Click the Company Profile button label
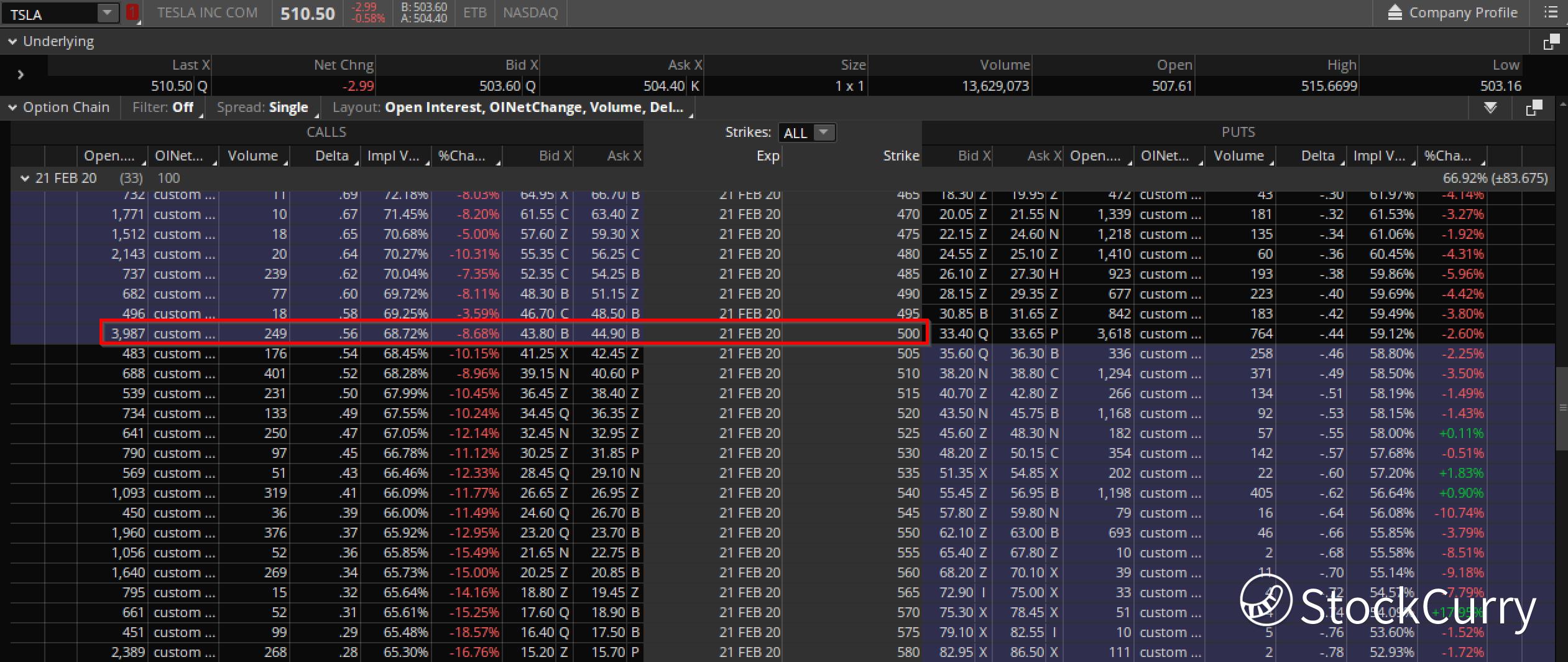Image resolution: width=1568 pixels, height=662 pixels. point(1463,12)
